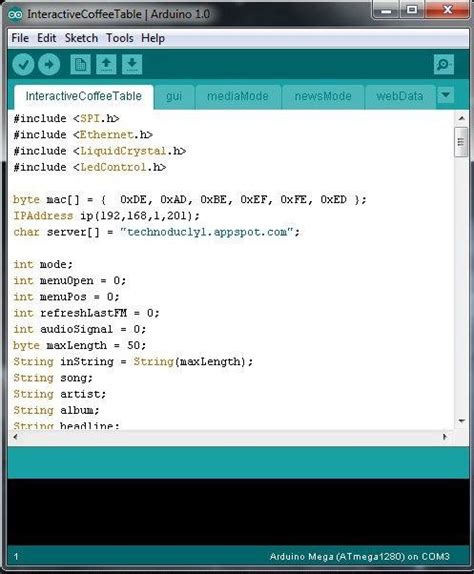Click the line '#include <Ethernet.h>'
This screenshot has width=474, height=574.
pyautogui.click(x=83, y=135)
